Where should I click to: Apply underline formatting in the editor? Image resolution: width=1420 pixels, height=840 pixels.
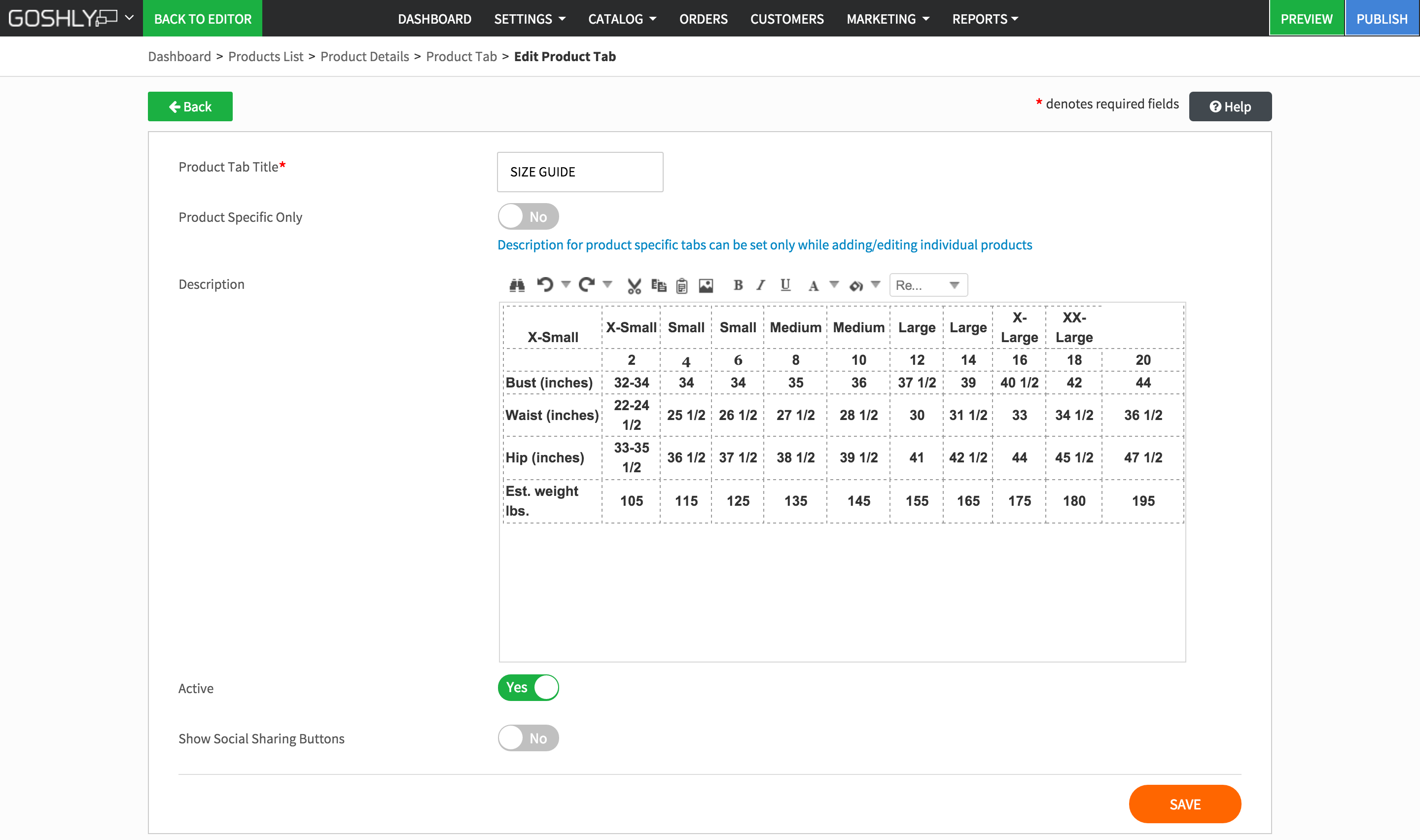(x=785, y=285)
